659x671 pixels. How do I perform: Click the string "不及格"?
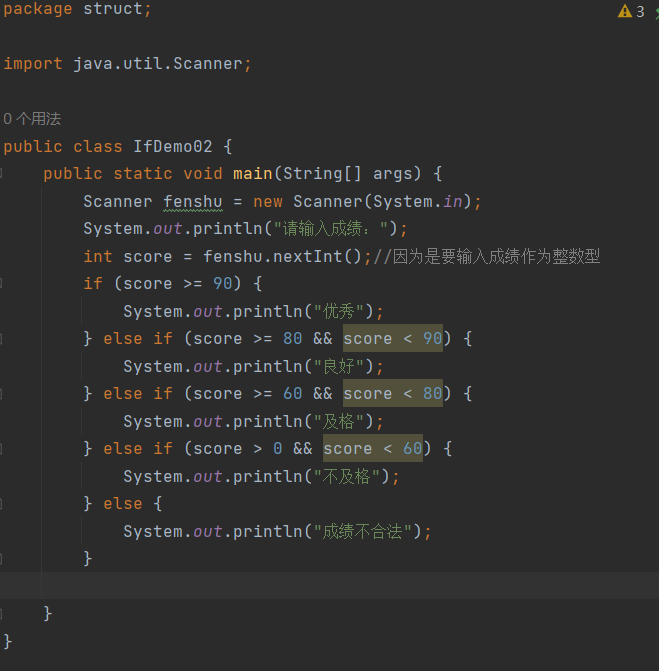point(347,476)
